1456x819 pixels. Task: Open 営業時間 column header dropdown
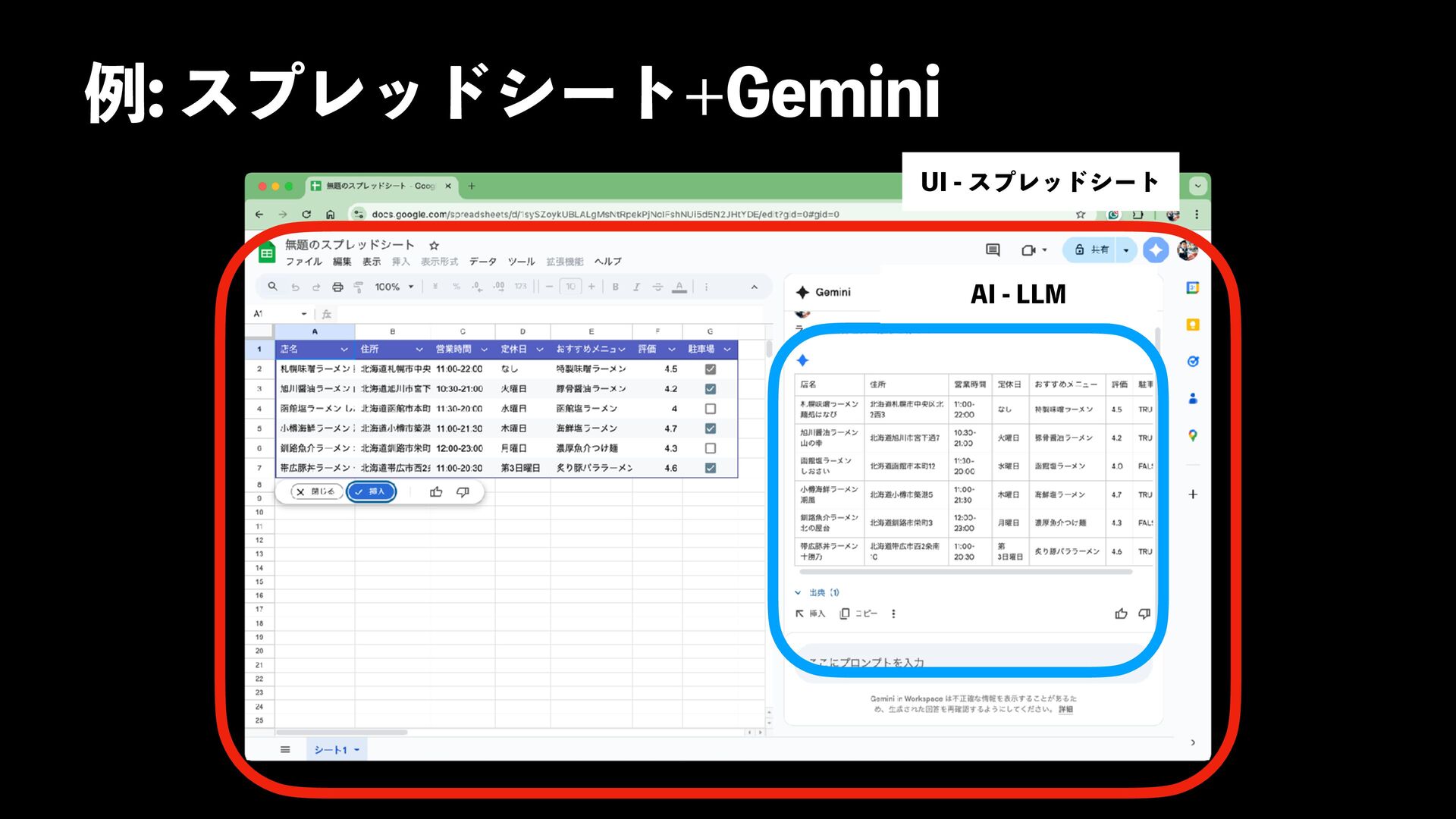click(485, 350)
